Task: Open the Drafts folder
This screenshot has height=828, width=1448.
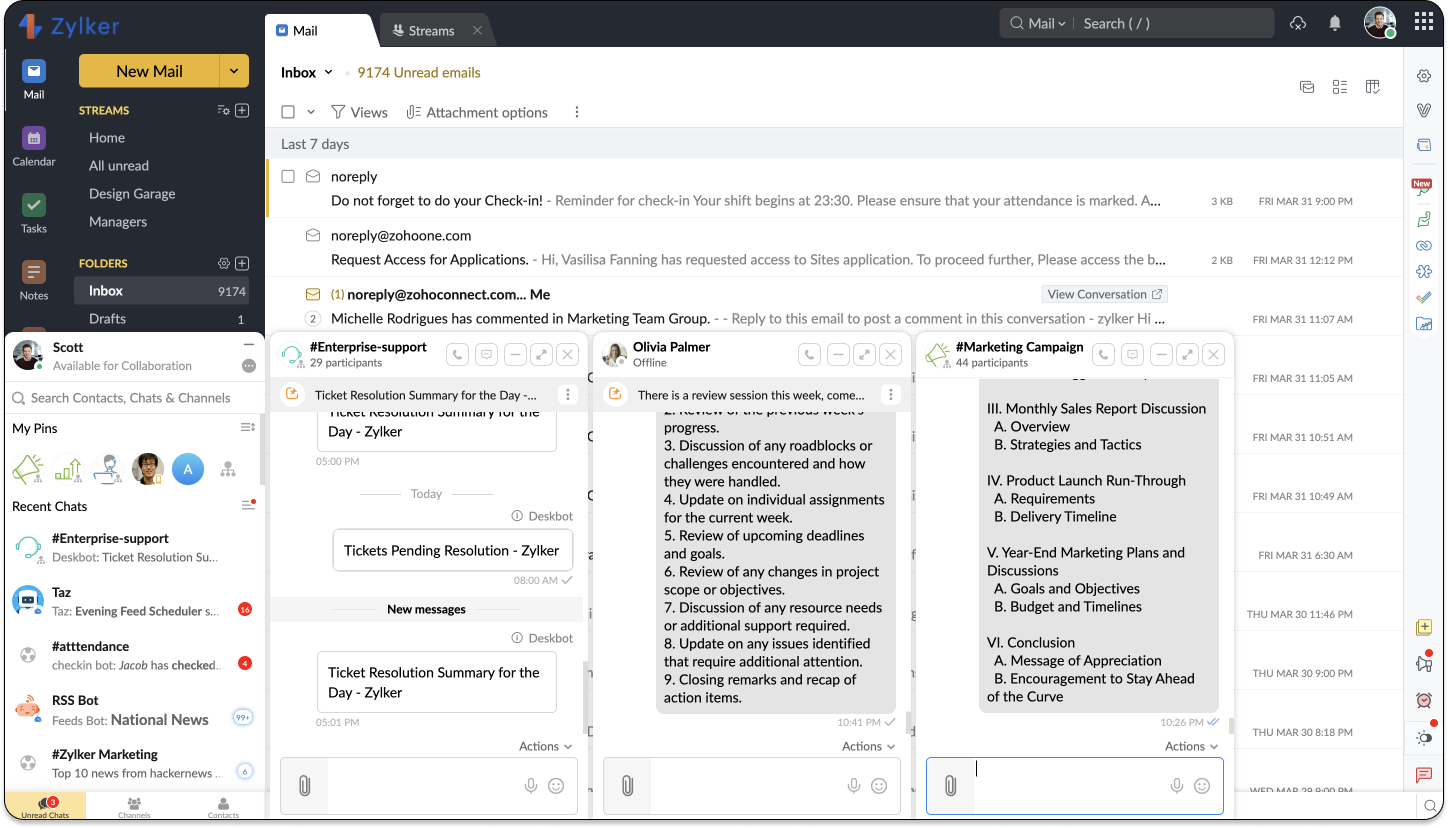Action: click(107, 319)
